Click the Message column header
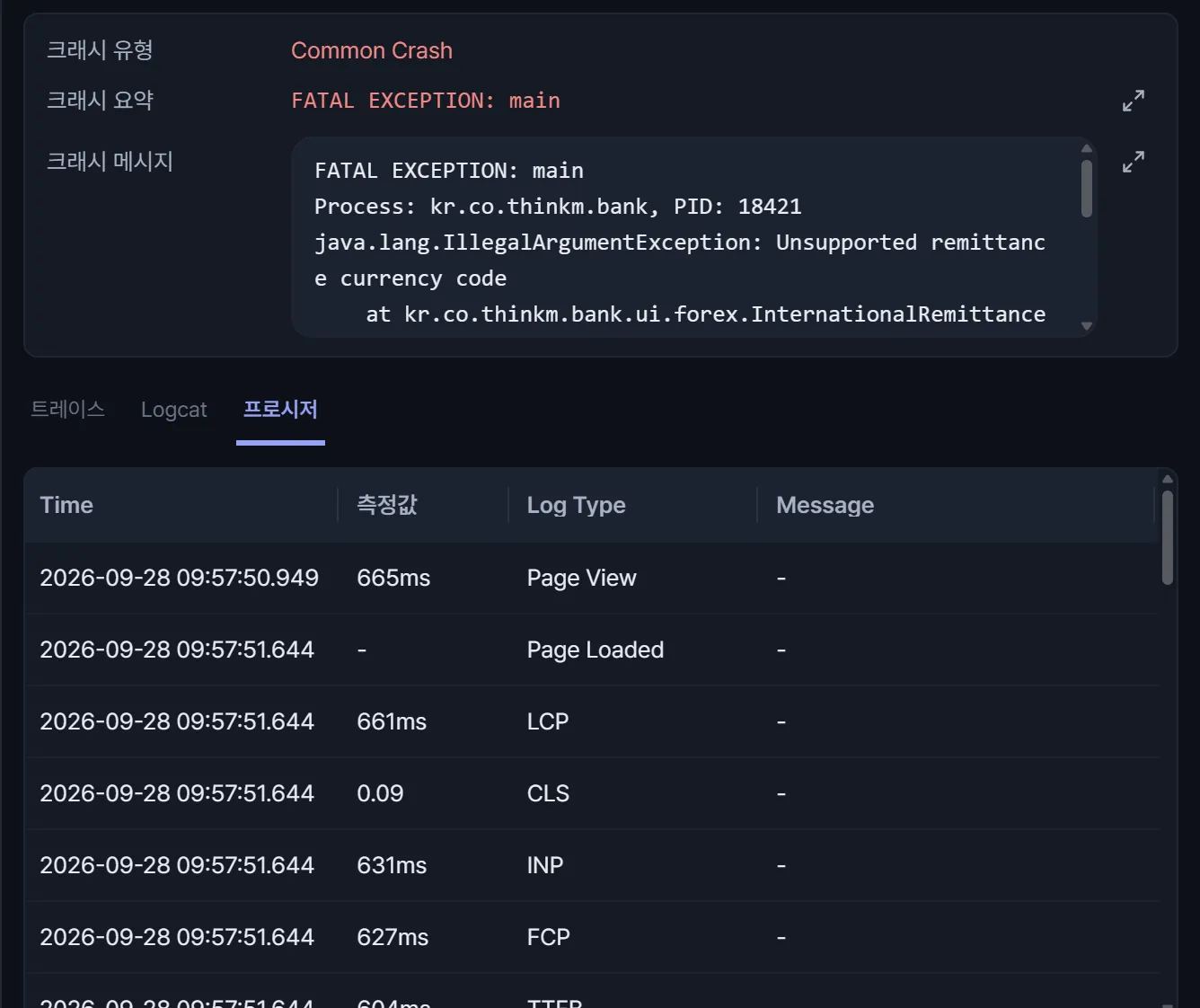Screen dimensions: 1200x1008 click(x=825, y=505)
